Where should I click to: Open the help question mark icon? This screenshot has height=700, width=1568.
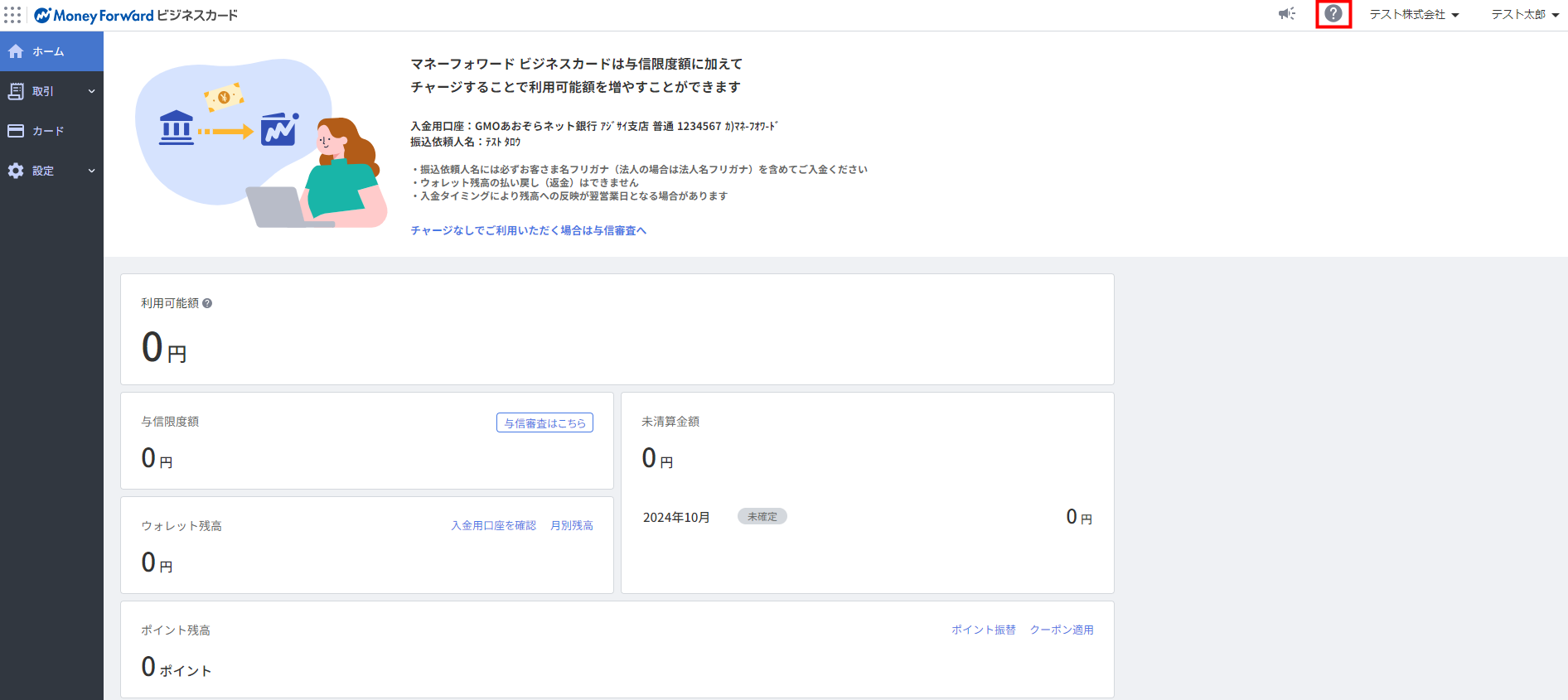tap(1333, 14)
